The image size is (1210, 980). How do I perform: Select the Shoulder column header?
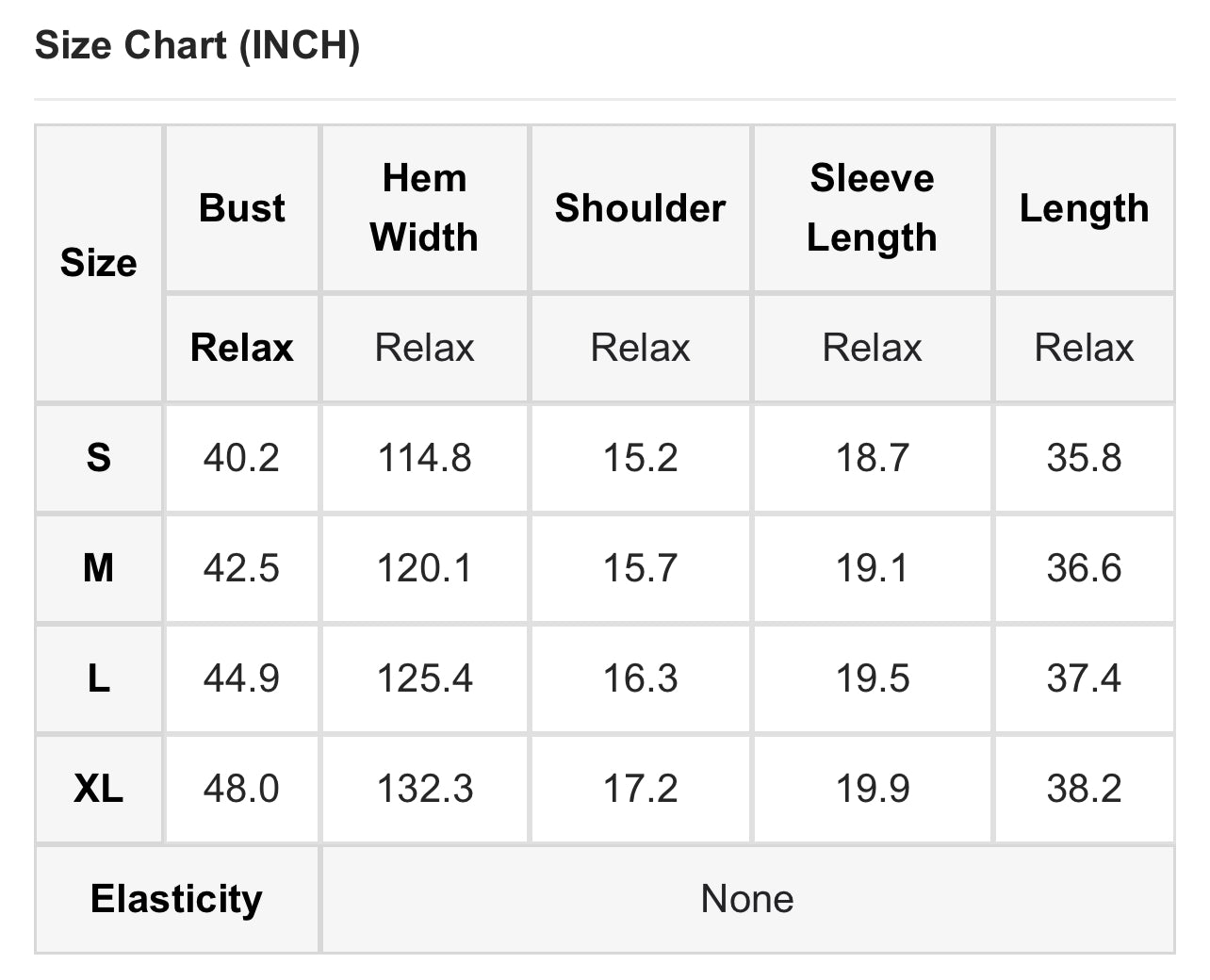(640, 208)
